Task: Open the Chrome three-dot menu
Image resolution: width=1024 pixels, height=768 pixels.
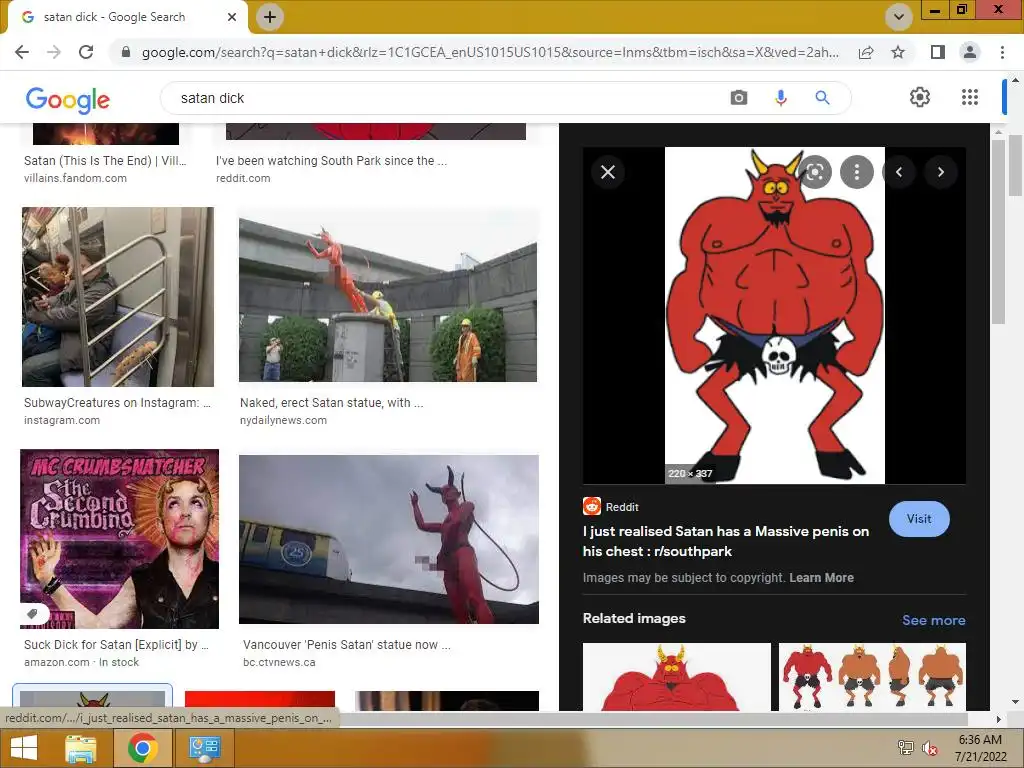Action: click(1002, 52)
